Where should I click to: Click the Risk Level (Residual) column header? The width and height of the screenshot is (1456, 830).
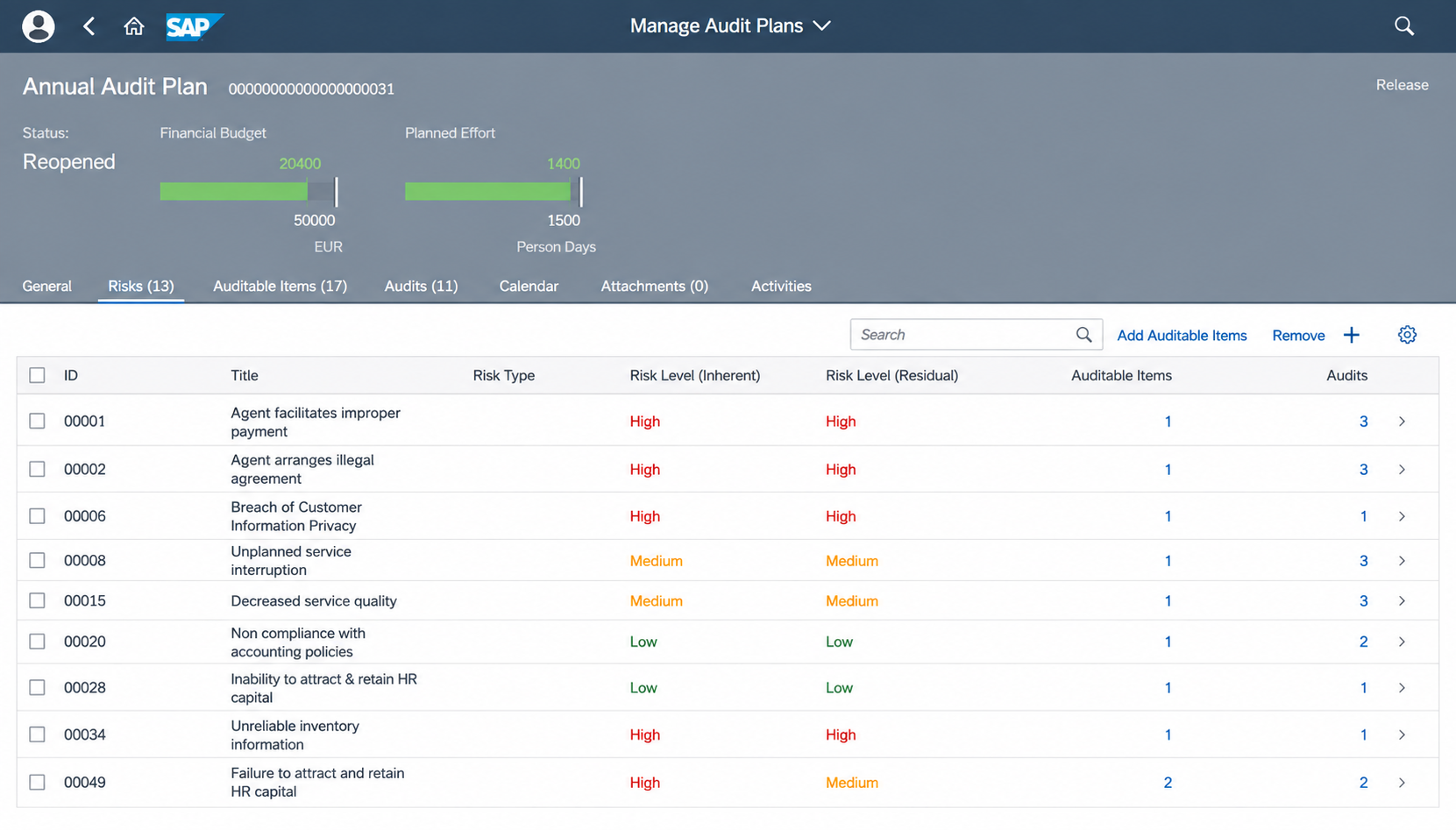point(891,375)
